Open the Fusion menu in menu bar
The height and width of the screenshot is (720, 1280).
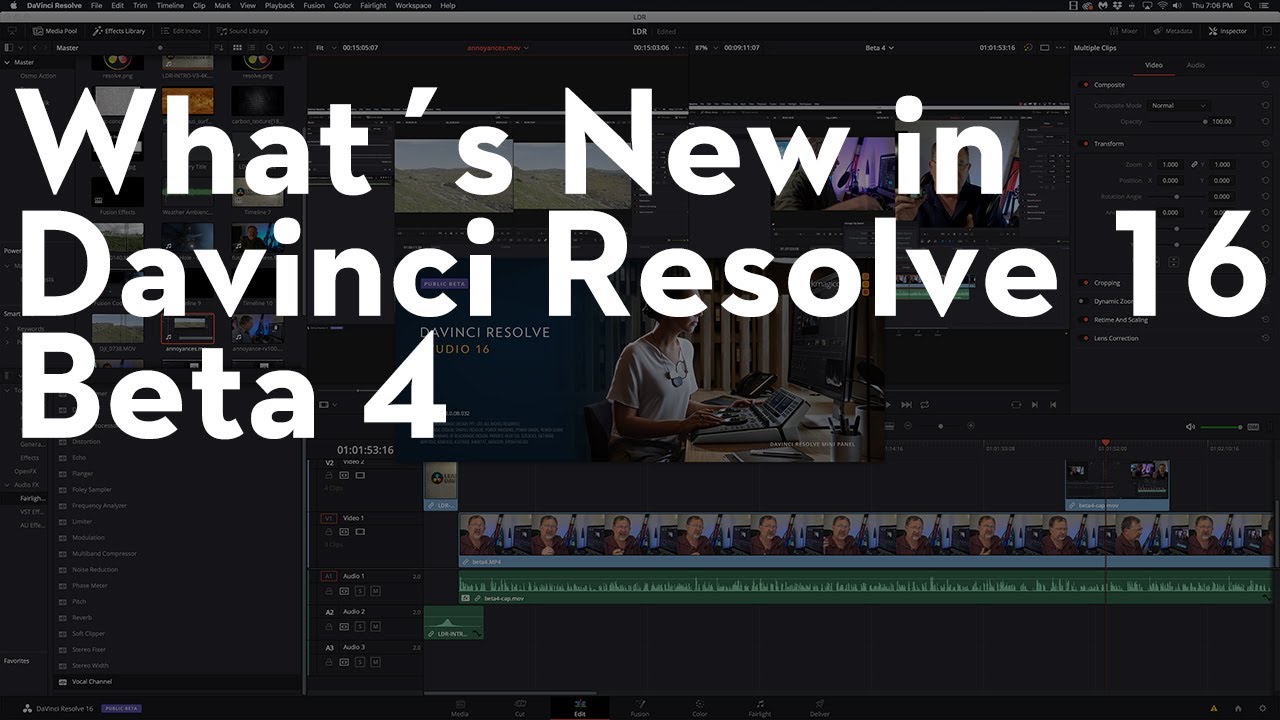click(x=314, y=5)
